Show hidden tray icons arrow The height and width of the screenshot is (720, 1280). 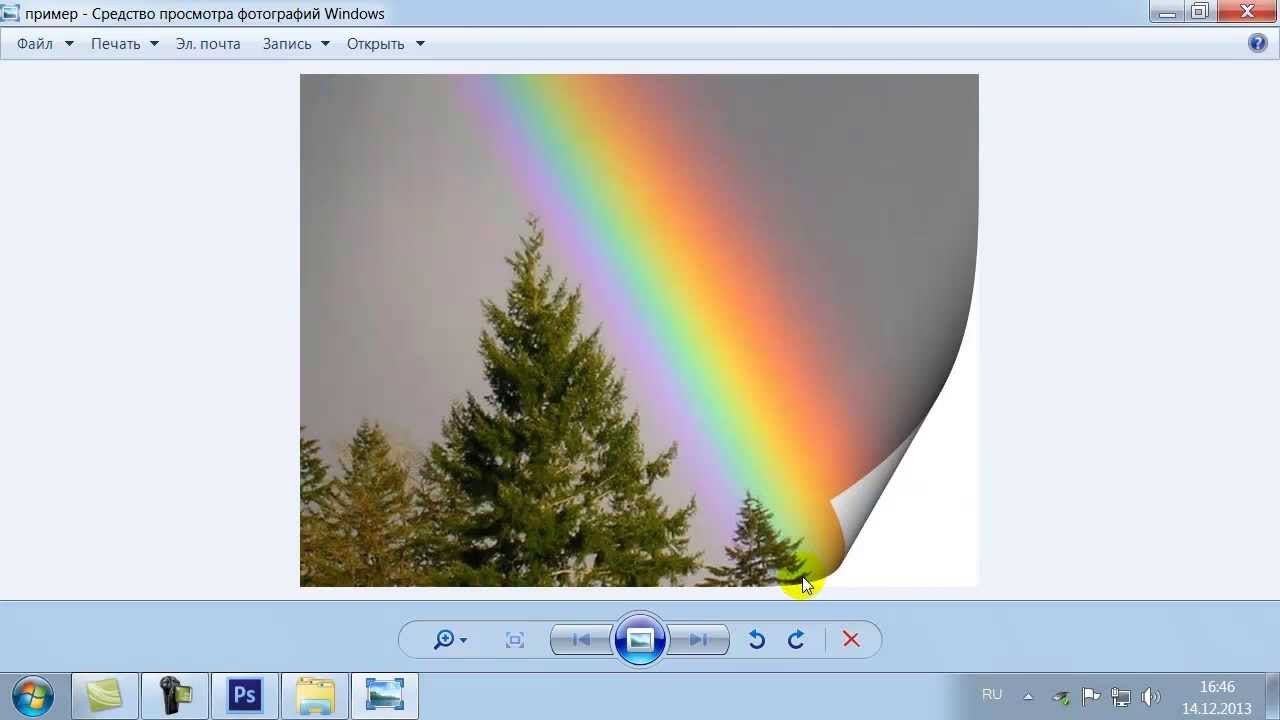[1028, 697]
